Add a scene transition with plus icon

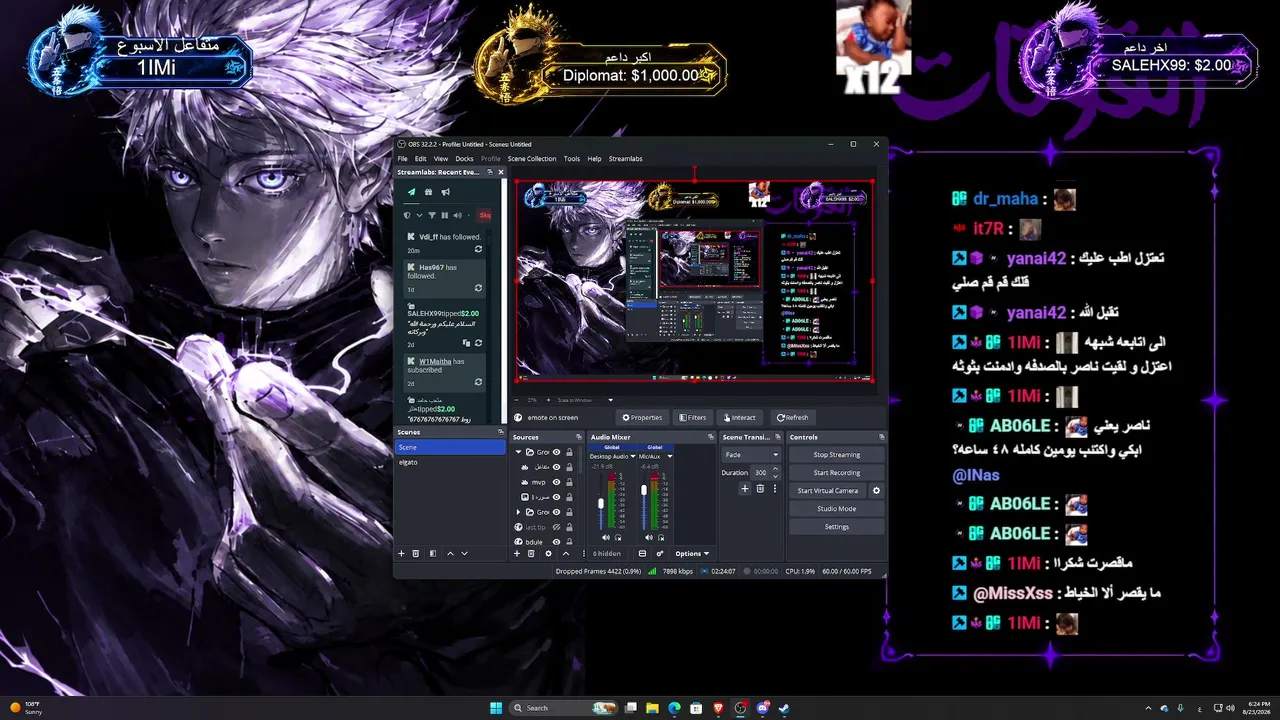coord(745,489)
